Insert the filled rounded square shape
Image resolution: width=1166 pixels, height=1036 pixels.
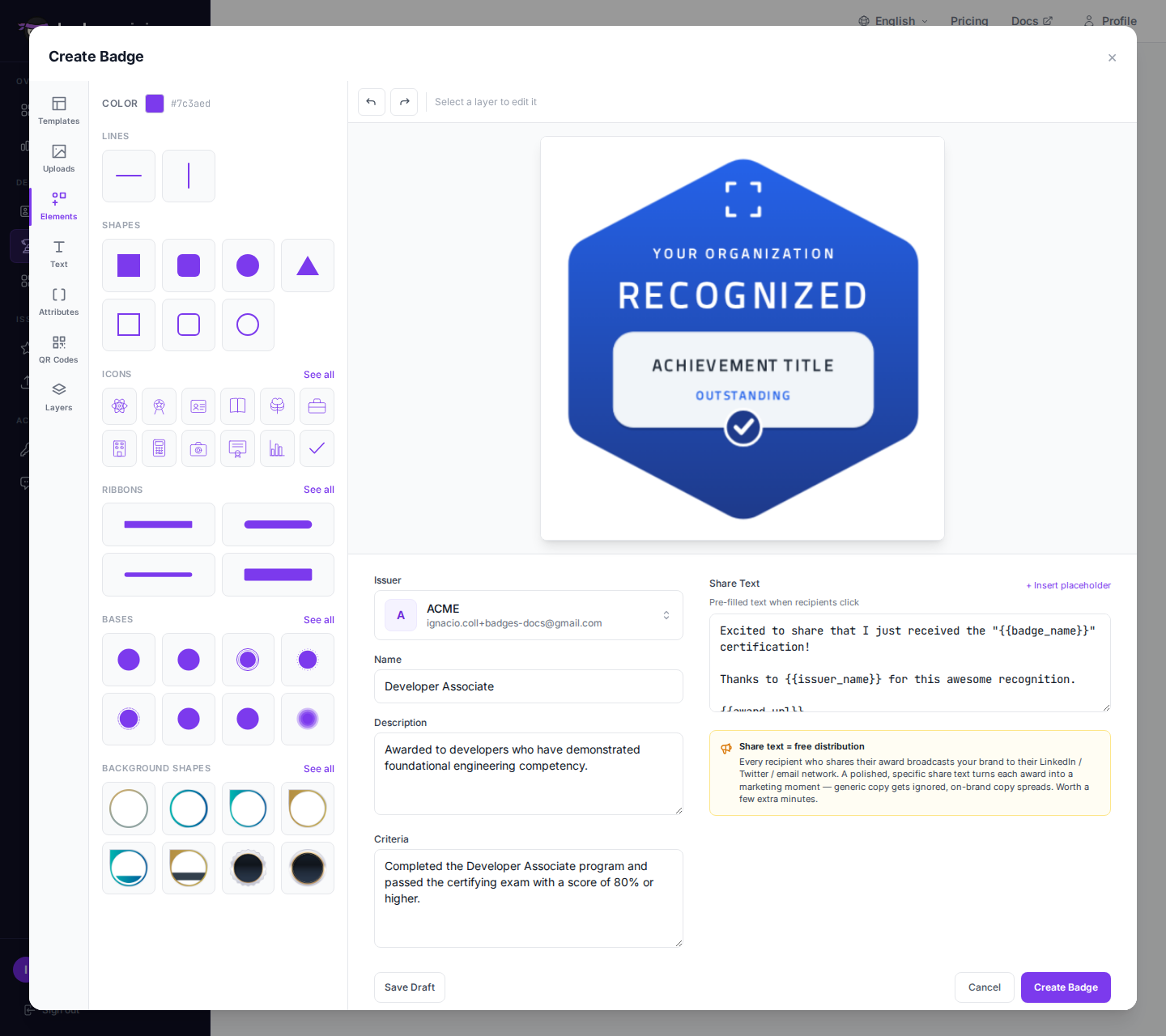point(189,265)
